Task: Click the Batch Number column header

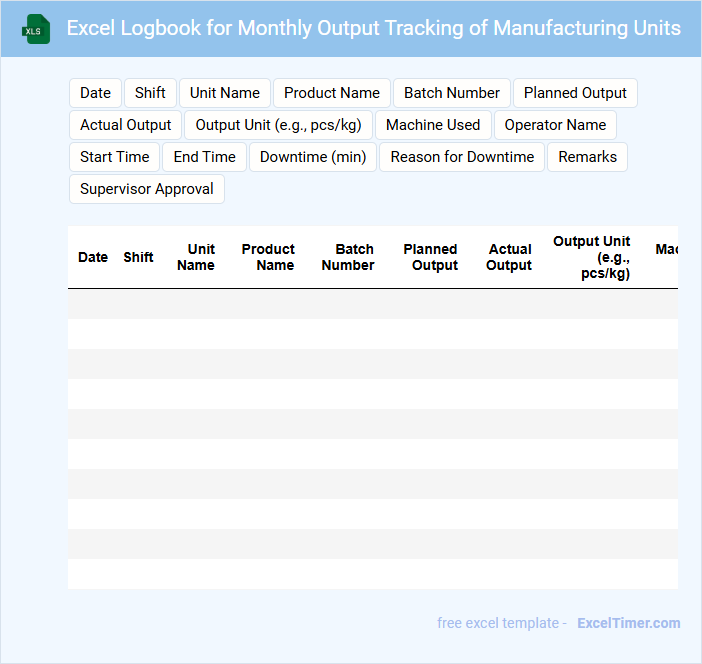Action: point(348,257)
